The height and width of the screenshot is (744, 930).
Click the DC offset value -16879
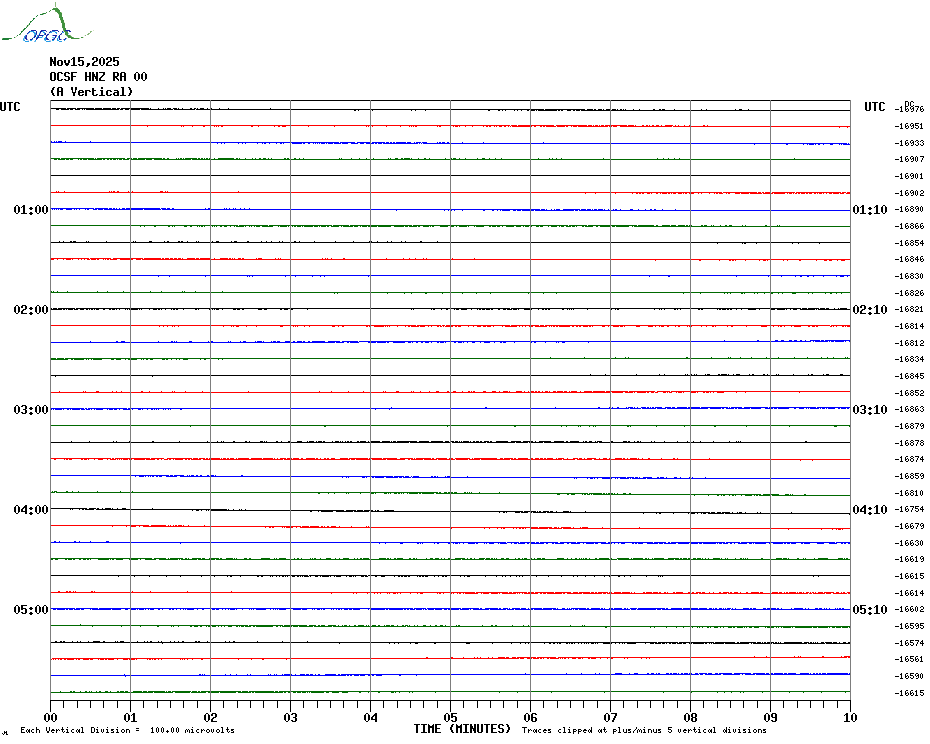pos(909,426)
